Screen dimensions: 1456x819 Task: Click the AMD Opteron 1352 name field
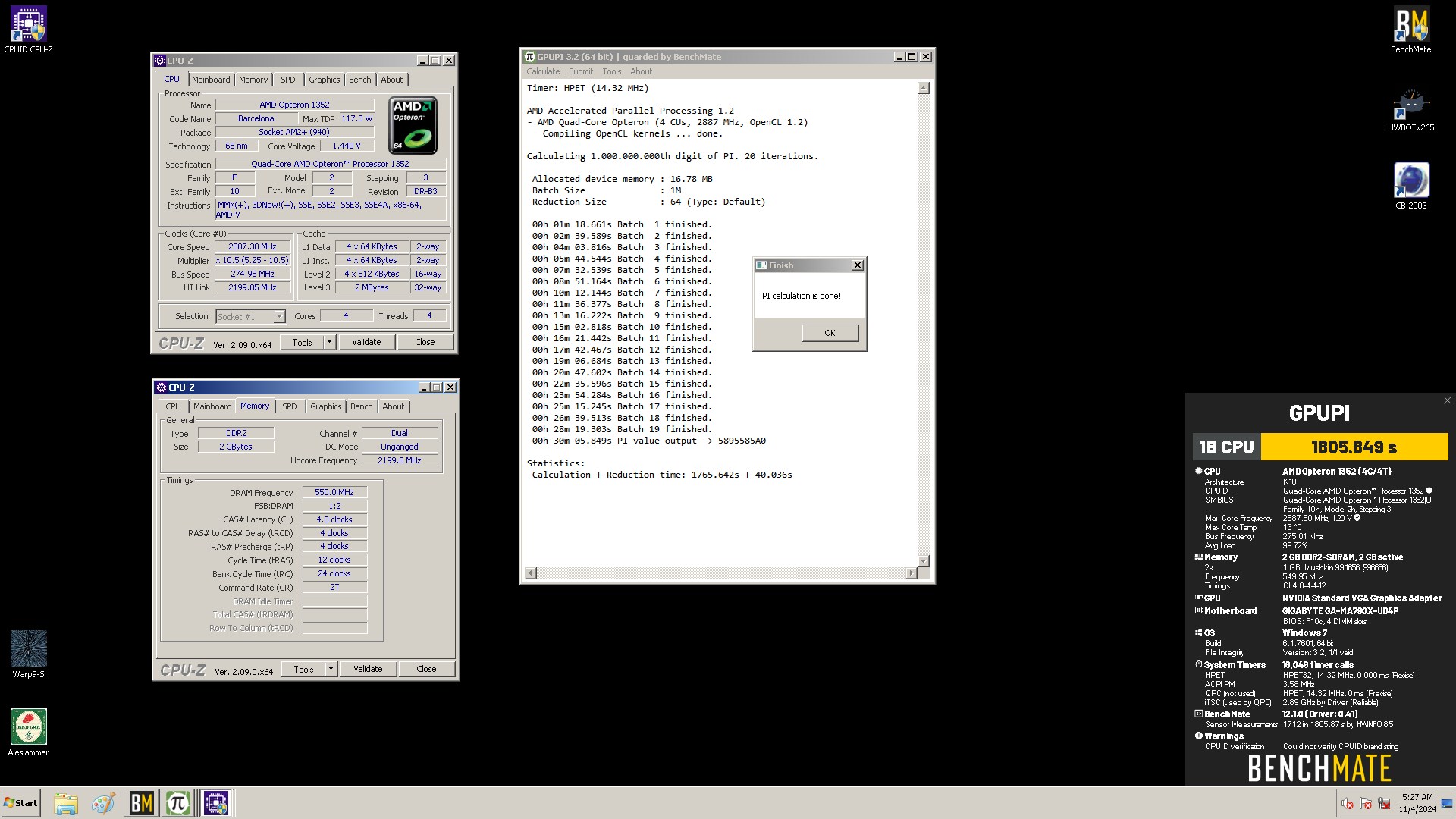click(x=294, y=105)
